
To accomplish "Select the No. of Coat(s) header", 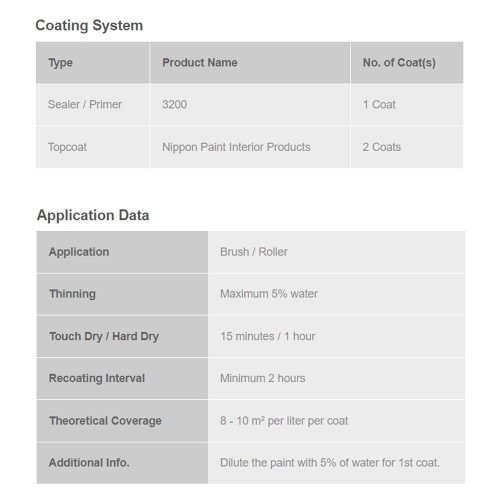I will [x=407, y=62].
